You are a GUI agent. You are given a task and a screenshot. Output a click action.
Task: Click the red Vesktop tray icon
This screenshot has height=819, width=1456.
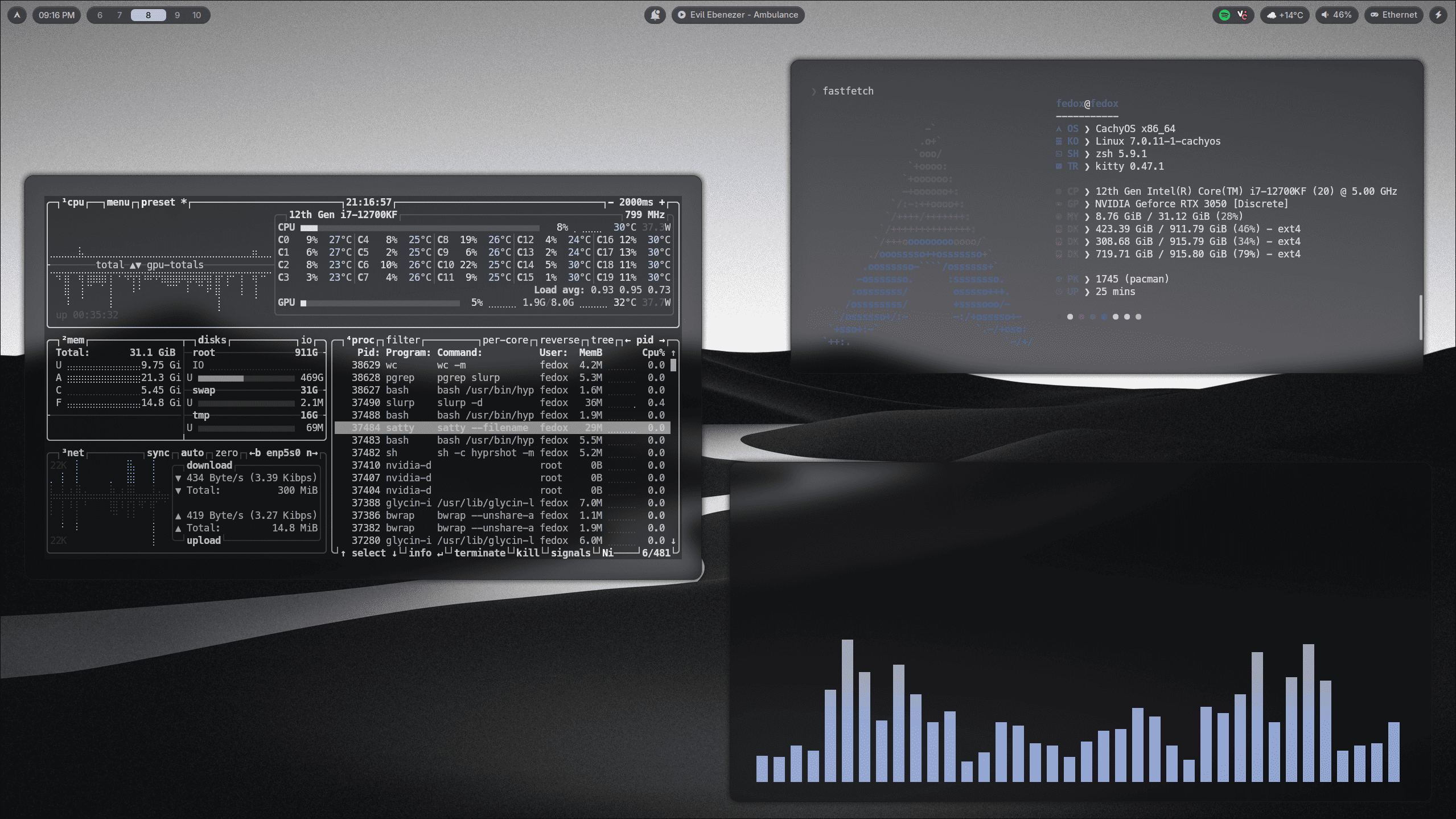click(1243, 15)
